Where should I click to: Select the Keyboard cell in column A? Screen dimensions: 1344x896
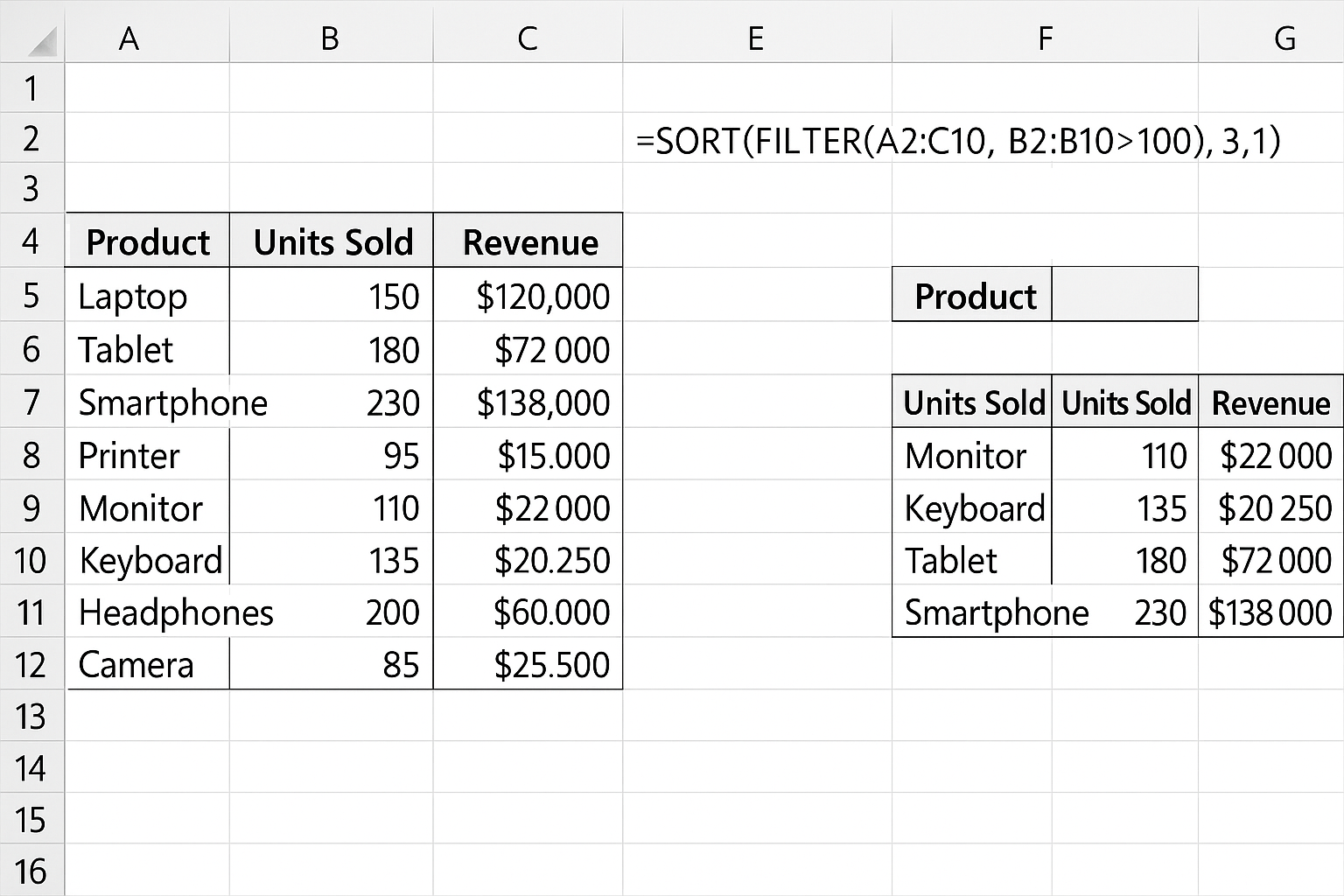tap(147, 559)
